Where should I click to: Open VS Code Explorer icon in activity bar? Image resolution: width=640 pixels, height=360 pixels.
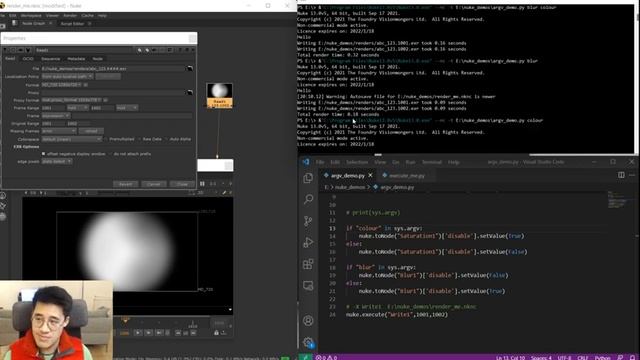point(308,178)
